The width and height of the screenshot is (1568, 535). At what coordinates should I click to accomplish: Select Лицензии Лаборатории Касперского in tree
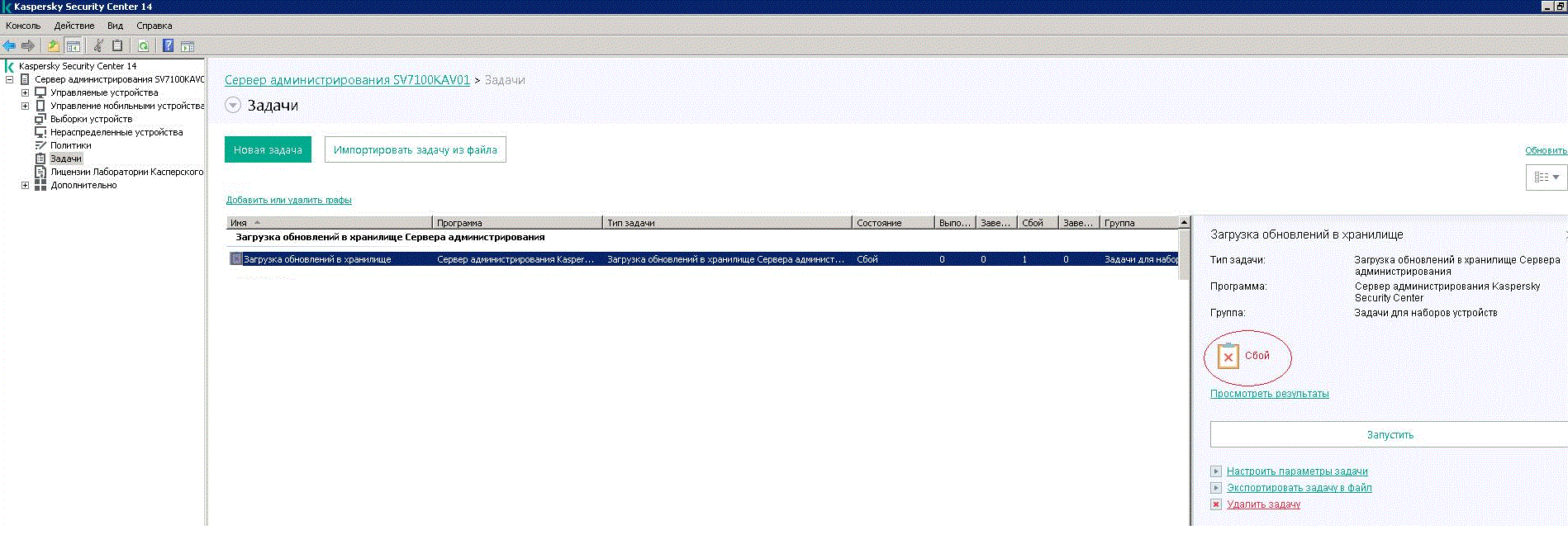pos(127,172)
